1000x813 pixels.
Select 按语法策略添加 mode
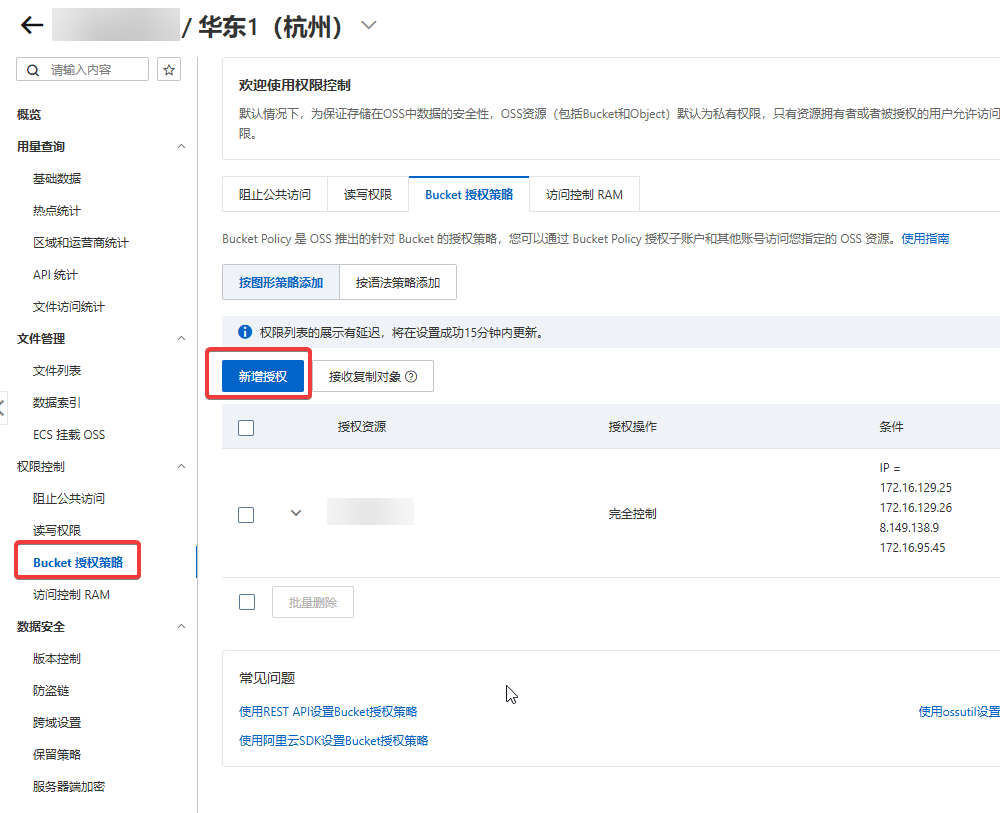click(398, 282)
